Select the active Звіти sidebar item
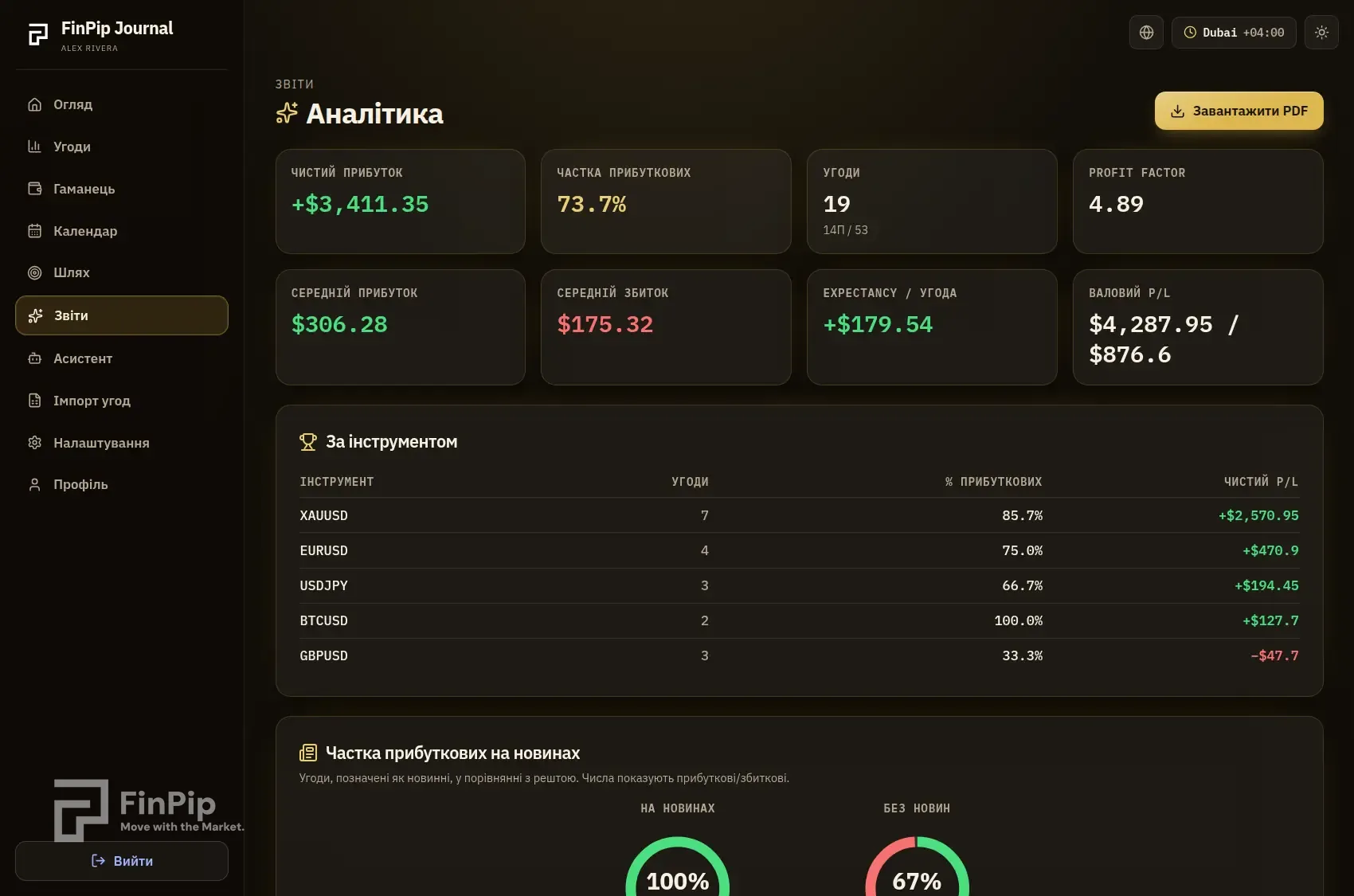This screenshot has width=1354, height=896. pyautogui.click(x=122, y=315)
